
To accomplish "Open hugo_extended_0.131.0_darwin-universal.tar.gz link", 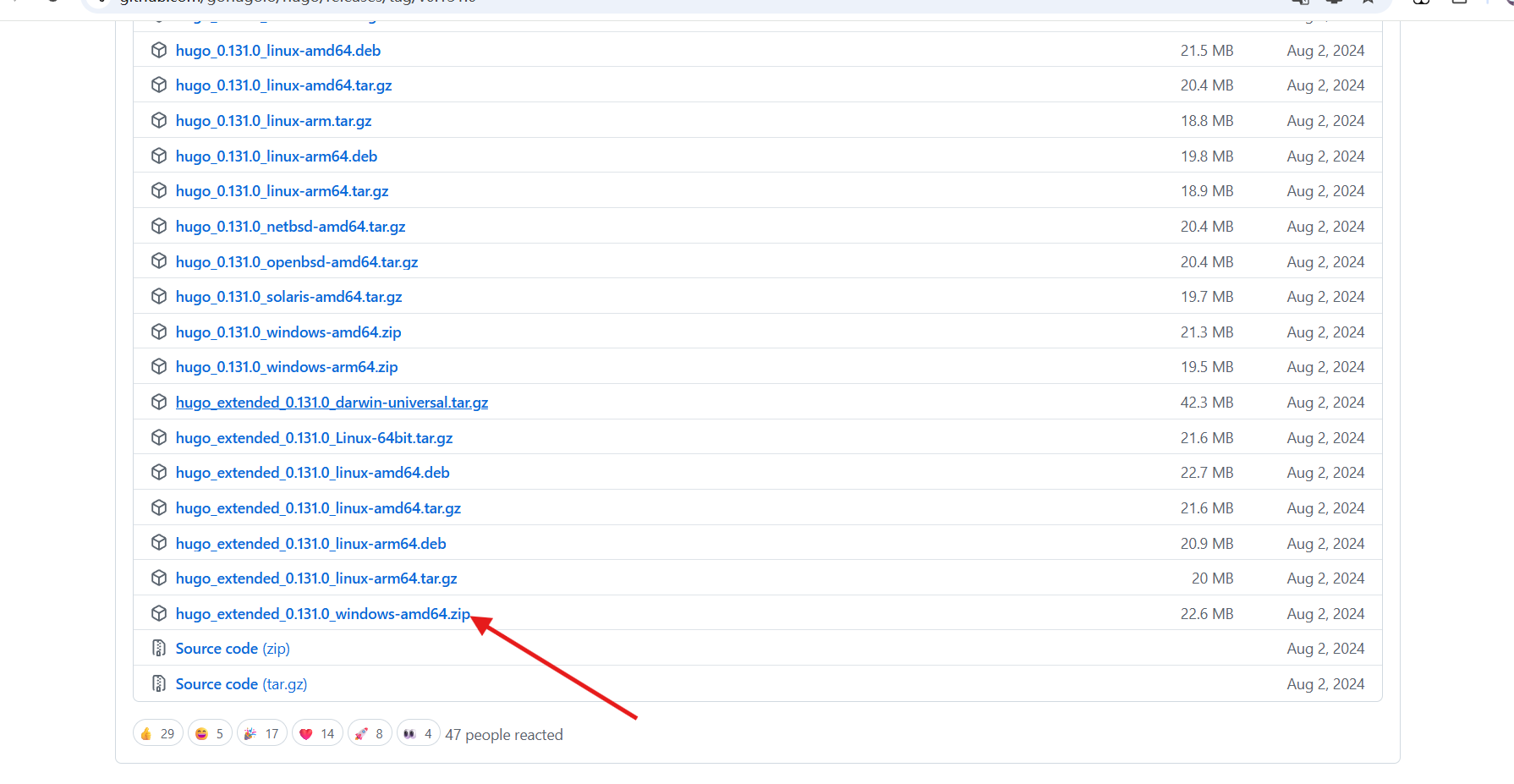I will pyautogui.click(x=332, y=403).
